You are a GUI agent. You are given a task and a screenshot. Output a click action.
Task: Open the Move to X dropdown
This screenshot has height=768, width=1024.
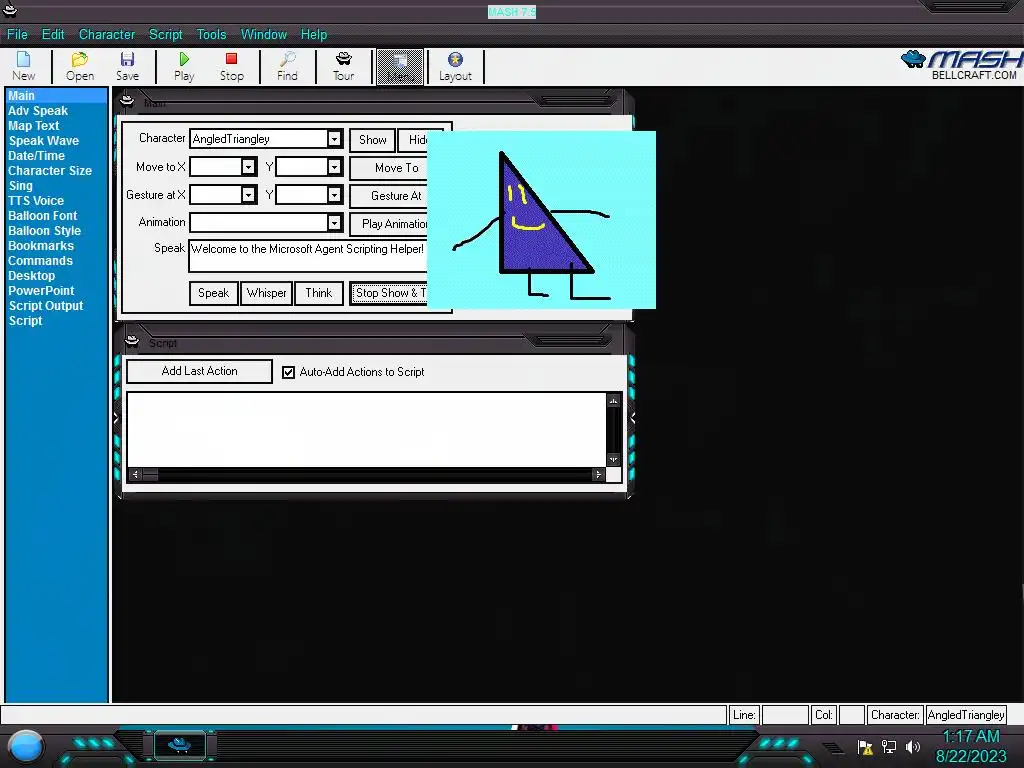coord(248,167)
